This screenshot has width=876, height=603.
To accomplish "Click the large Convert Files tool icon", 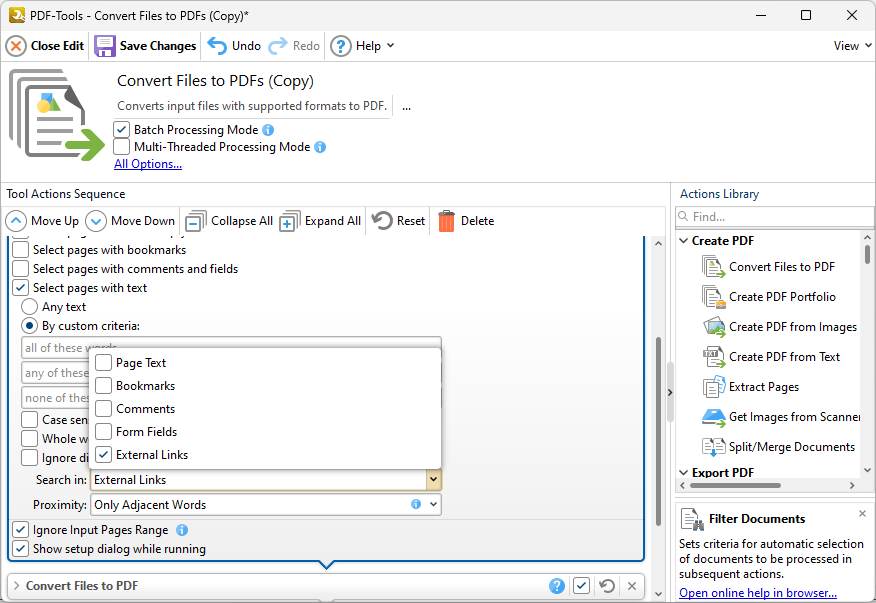I will 56,115.
